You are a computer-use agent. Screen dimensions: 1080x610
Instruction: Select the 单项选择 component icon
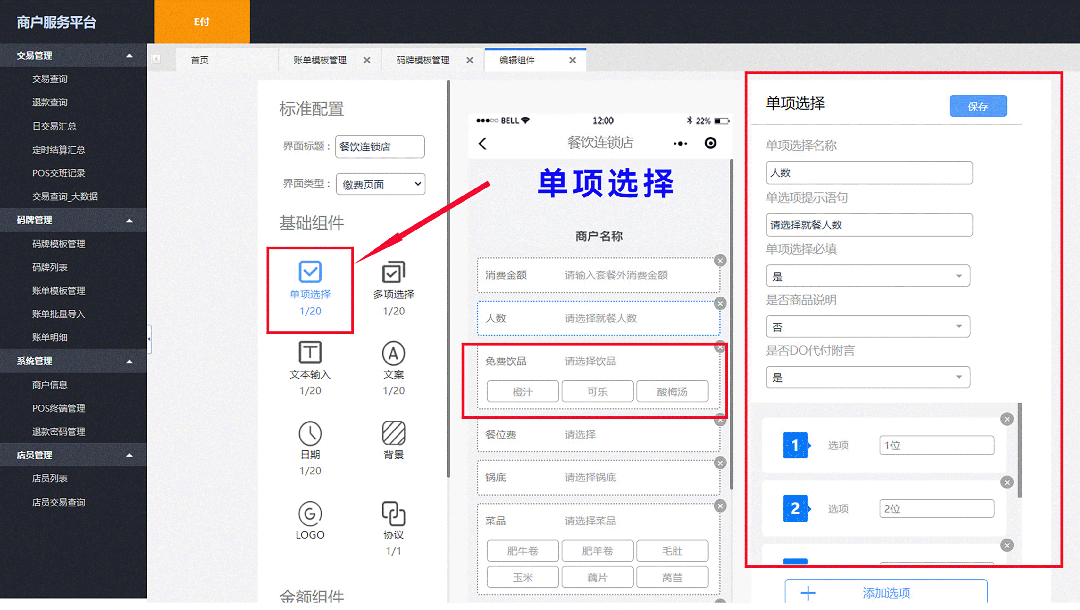tap(310, 271)
